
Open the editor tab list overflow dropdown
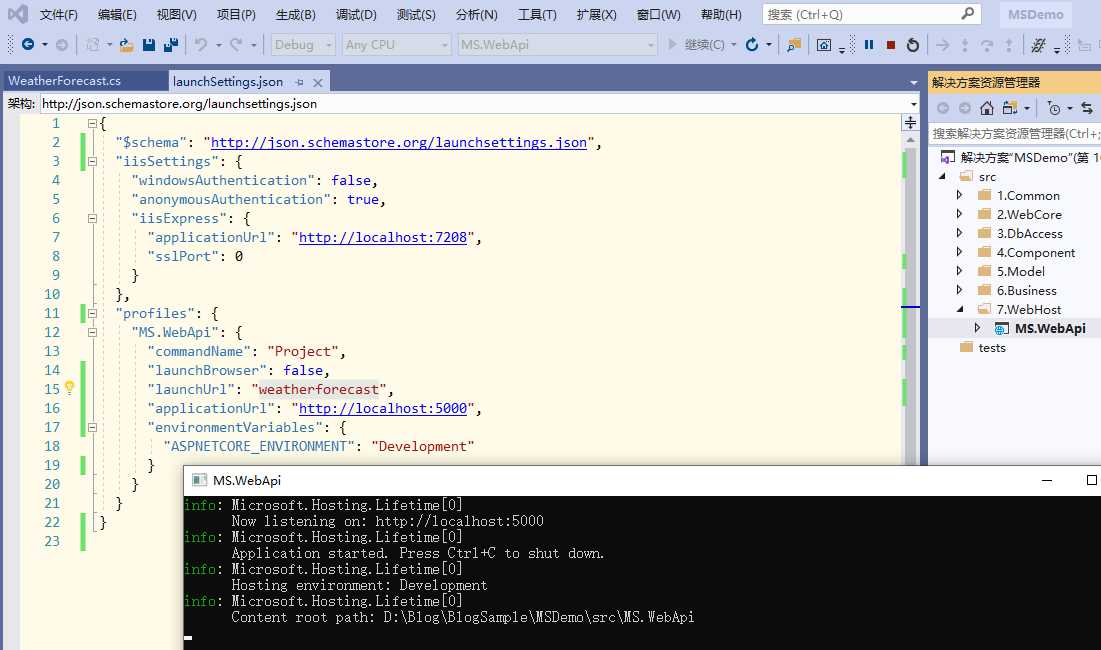click(x=914, y=82)
